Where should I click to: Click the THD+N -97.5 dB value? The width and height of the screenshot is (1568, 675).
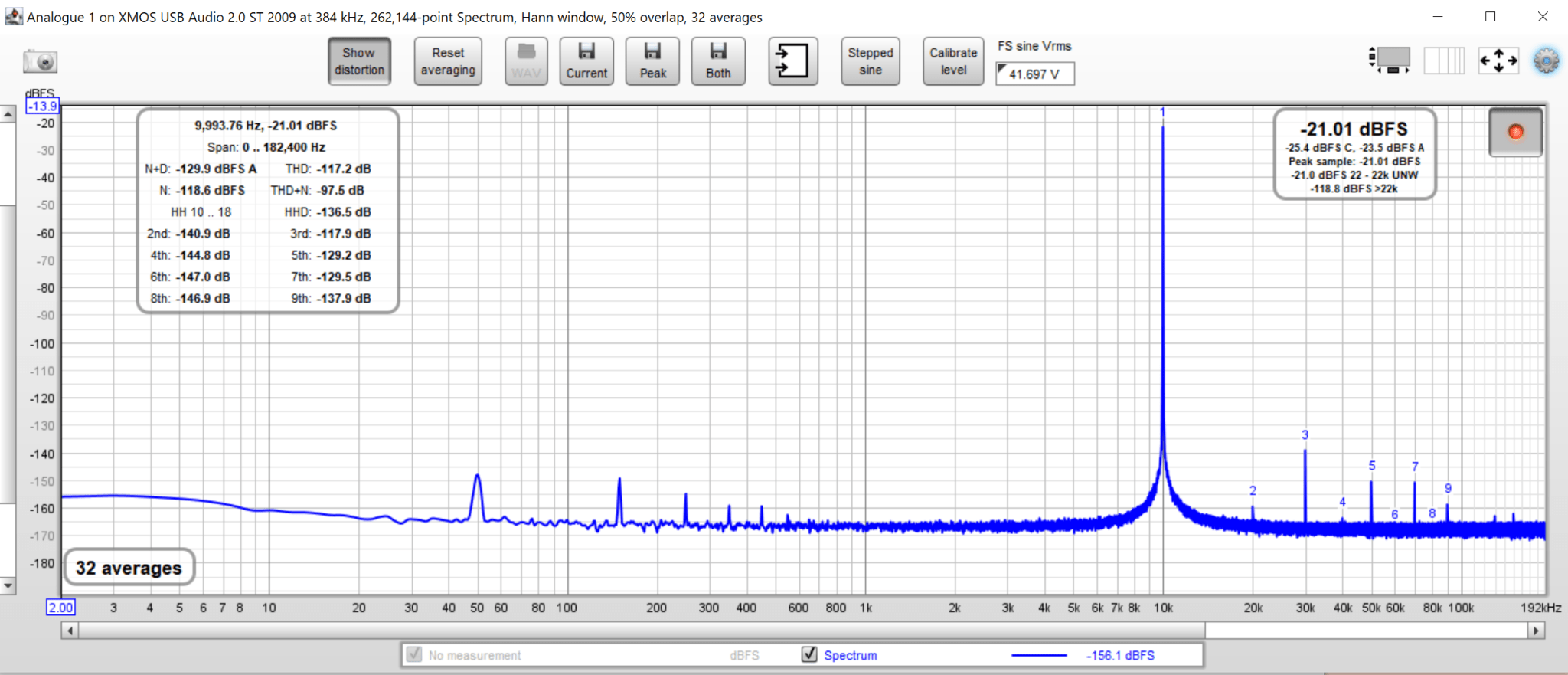tap(341, 190)
